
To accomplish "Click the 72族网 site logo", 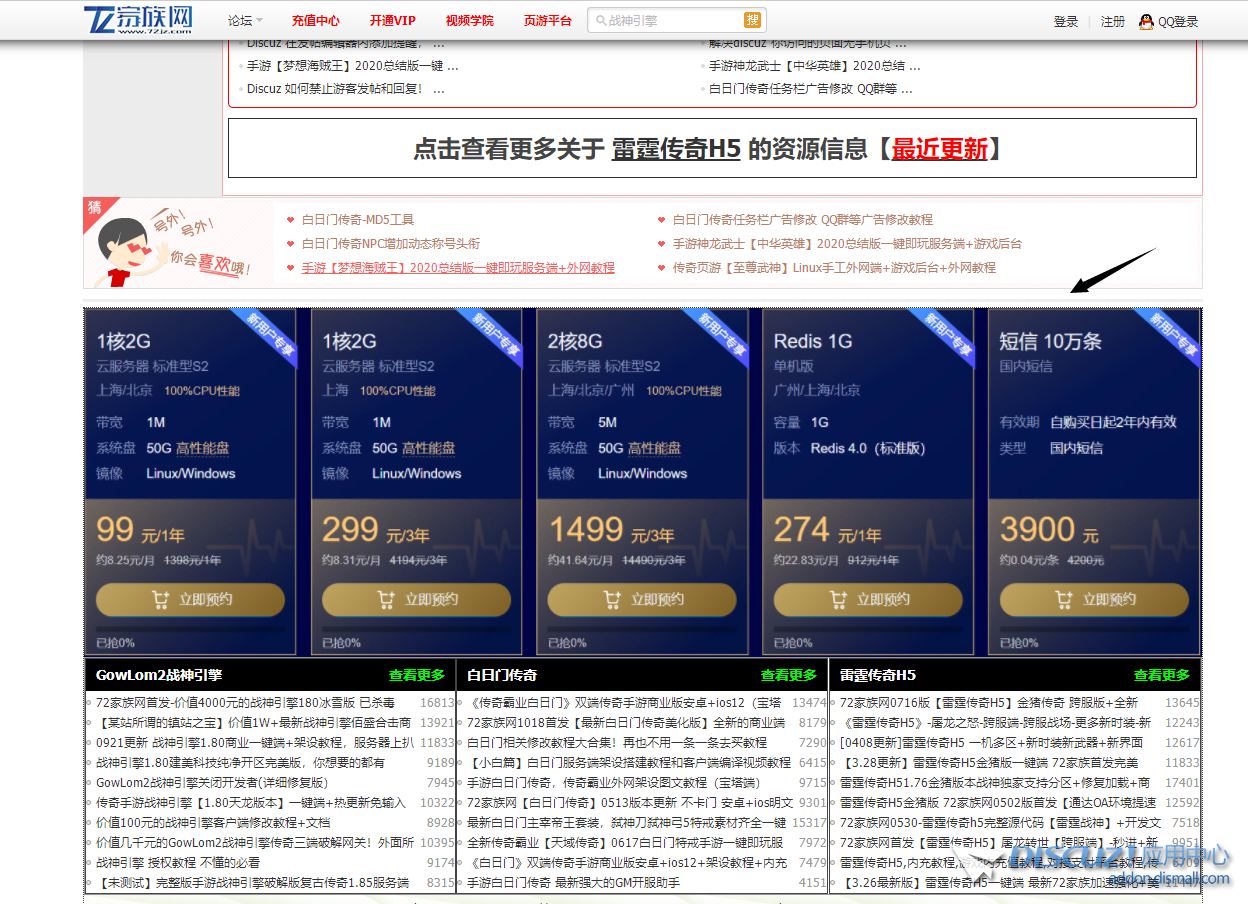I will [138, 20].
